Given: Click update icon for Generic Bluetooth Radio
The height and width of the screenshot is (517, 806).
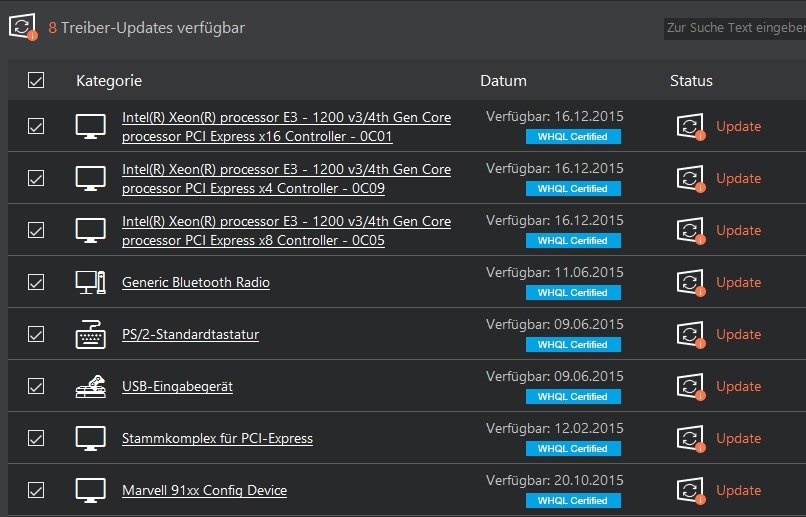Looking at the screenshot, I should pyautogui.click(x=690, y=282).
